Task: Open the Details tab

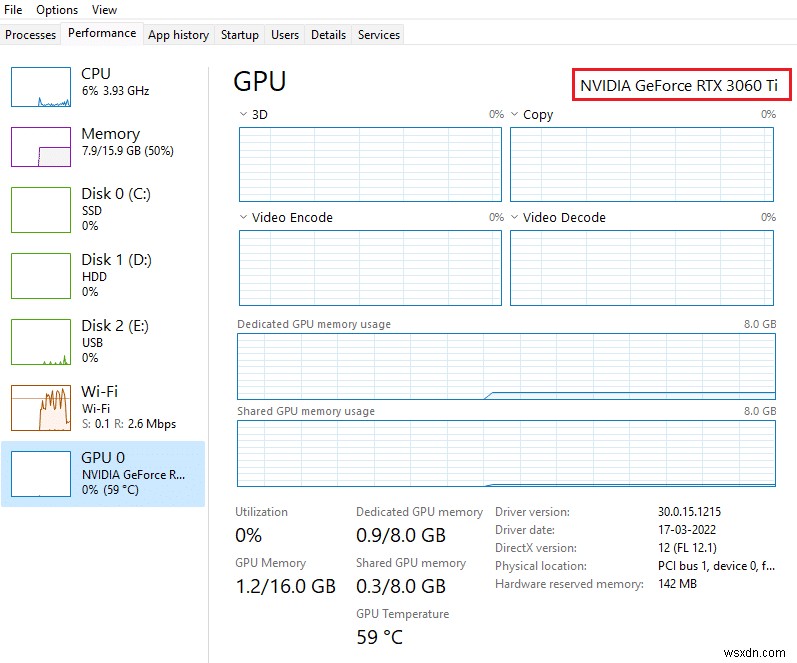Action: click(x=328, y=35)
